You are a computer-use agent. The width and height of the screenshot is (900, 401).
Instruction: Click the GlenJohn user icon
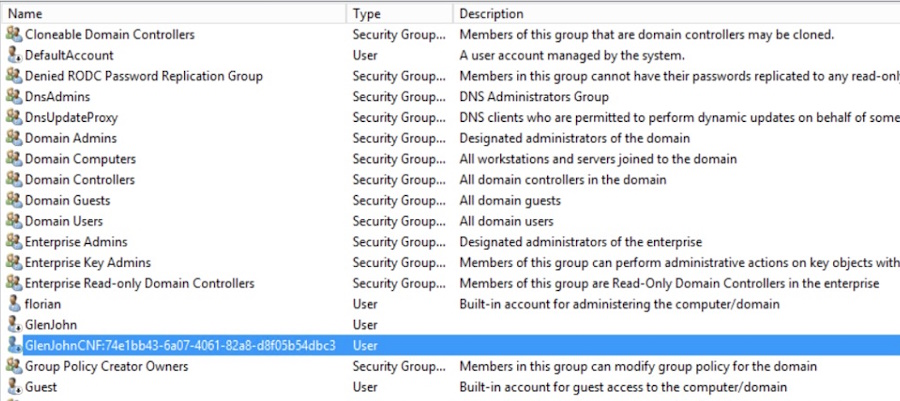[x=14, y=324]
